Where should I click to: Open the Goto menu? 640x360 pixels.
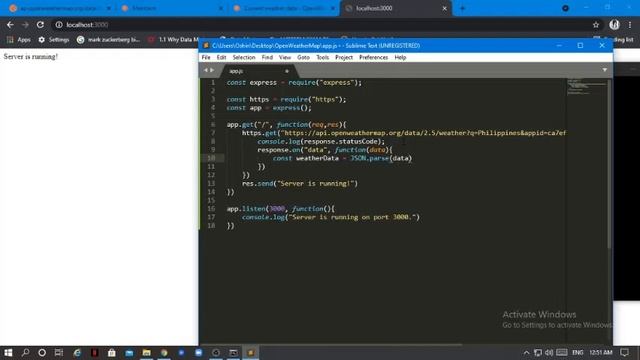click(303, 58)
